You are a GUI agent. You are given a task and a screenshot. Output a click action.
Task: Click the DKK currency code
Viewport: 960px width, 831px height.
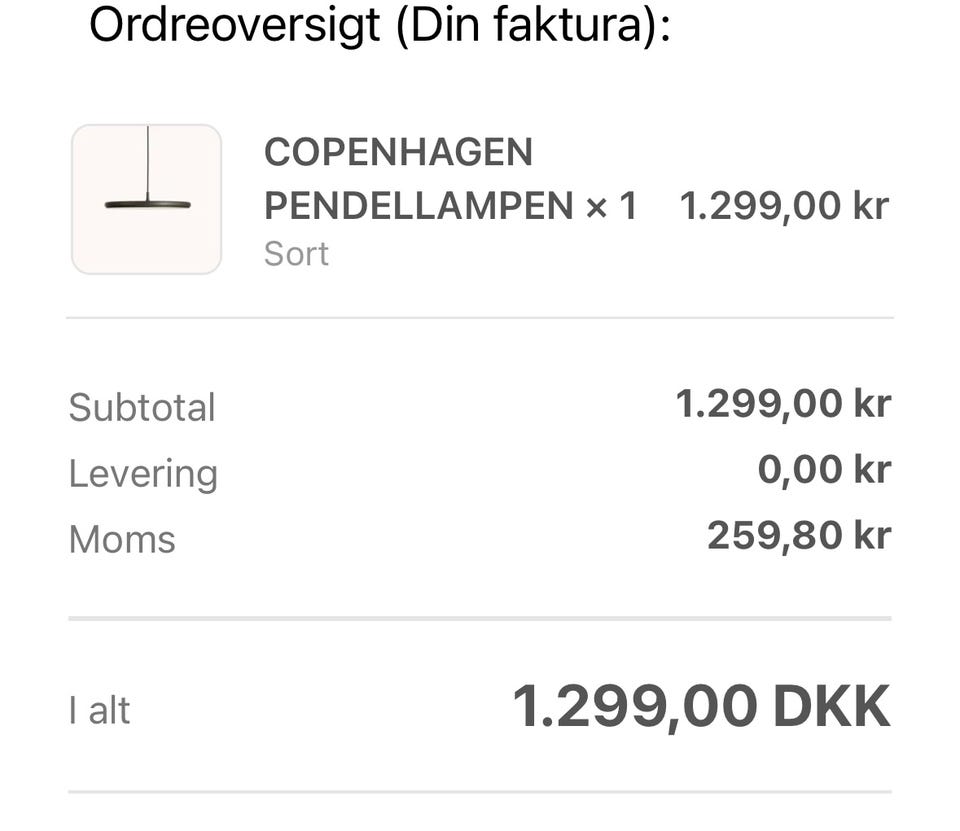point(831,707)
